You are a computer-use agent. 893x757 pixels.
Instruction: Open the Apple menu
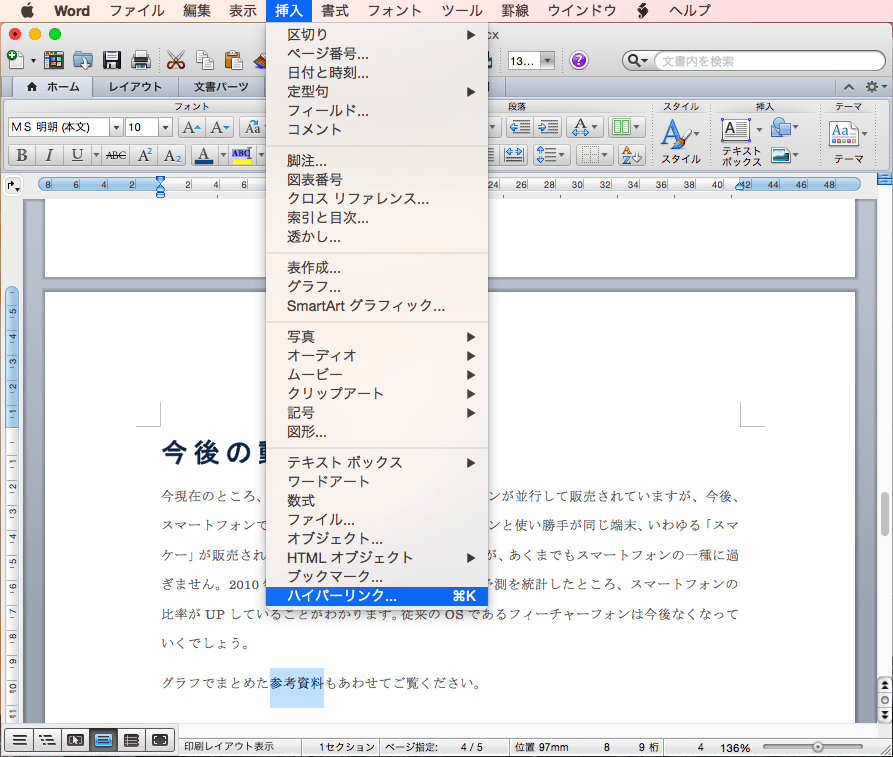(26, 11)
